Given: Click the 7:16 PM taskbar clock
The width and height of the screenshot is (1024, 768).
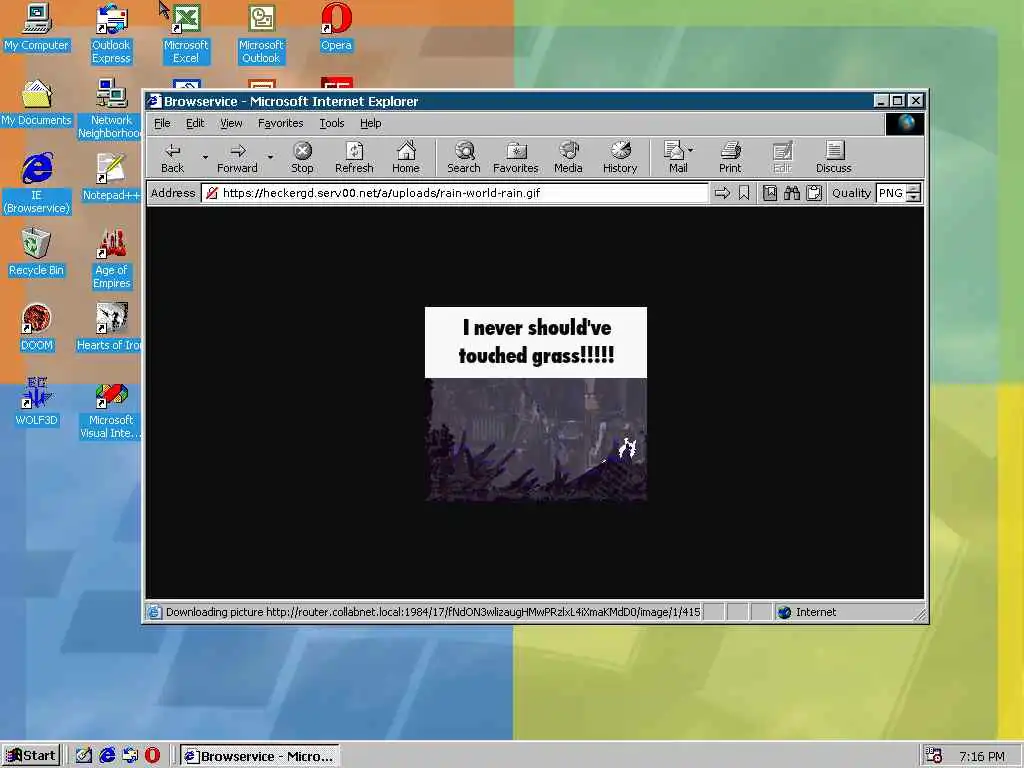Looking at the screenshot, I should (x=982, y=756).
